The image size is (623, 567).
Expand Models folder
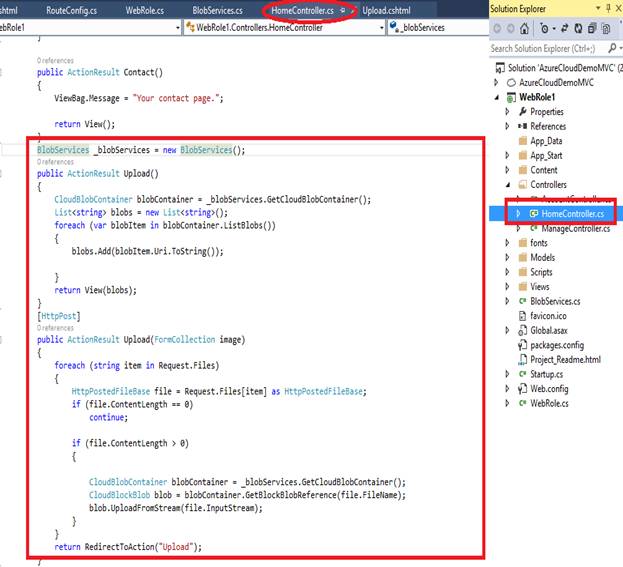point(507,257)
